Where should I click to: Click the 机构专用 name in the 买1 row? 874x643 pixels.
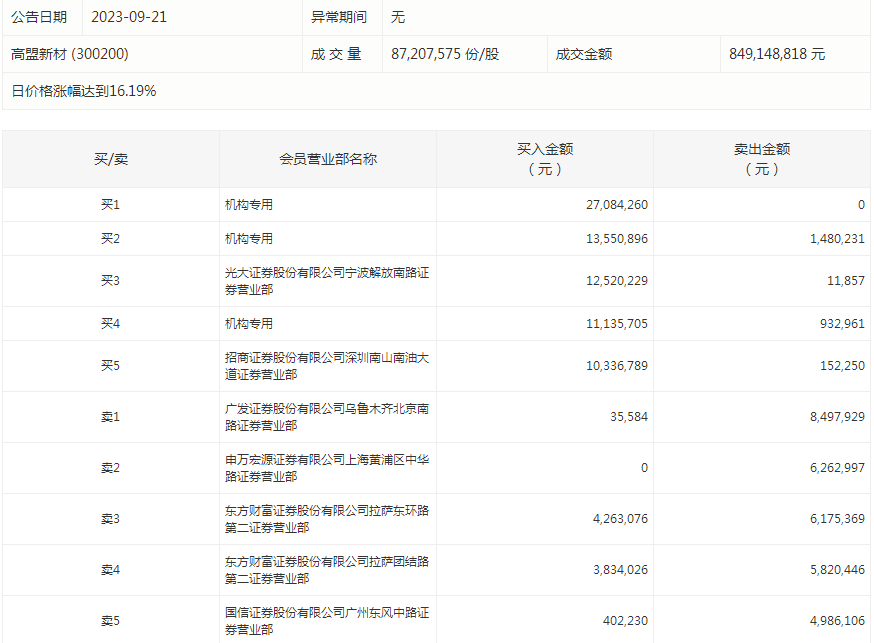(249, 205)
